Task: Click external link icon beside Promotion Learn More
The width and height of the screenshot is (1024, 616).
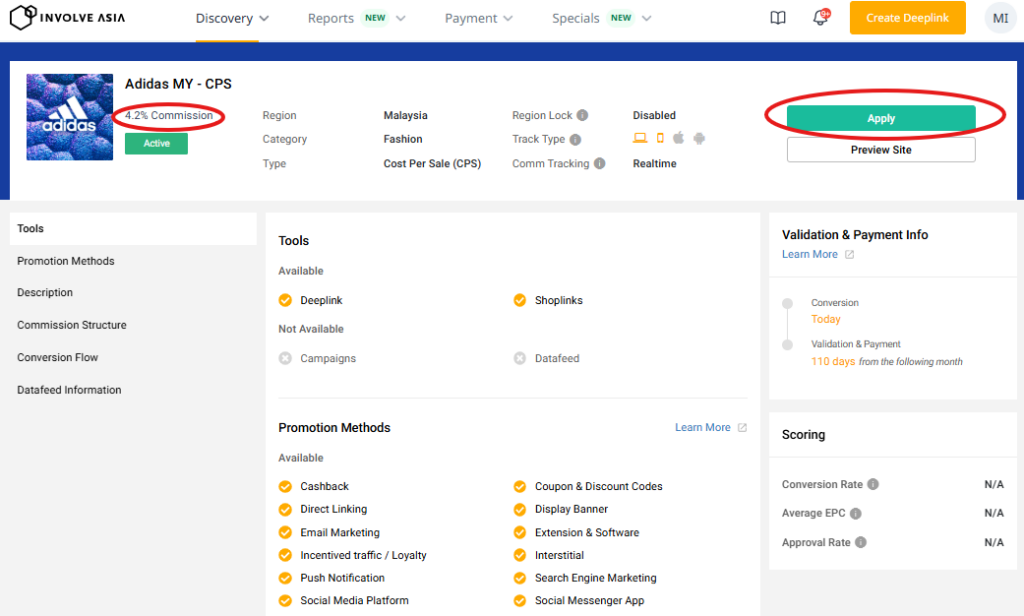Action: [x=742, y=427]
